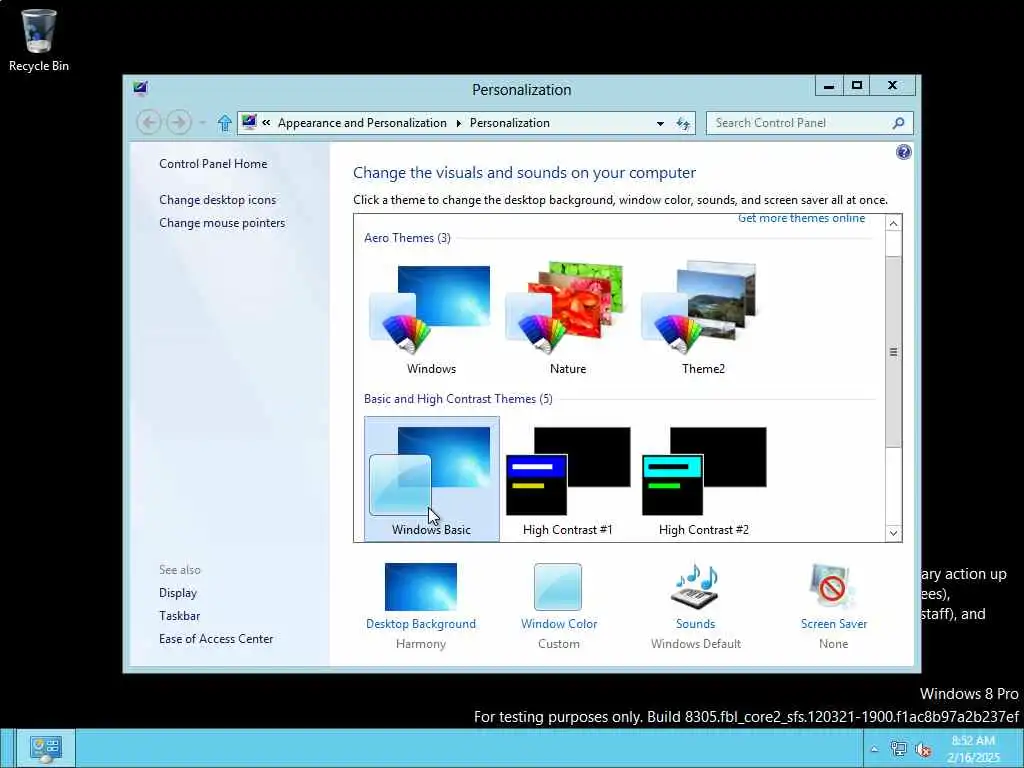Minimize the Personalization window
1024x768 pixels.
pos(829,86)
